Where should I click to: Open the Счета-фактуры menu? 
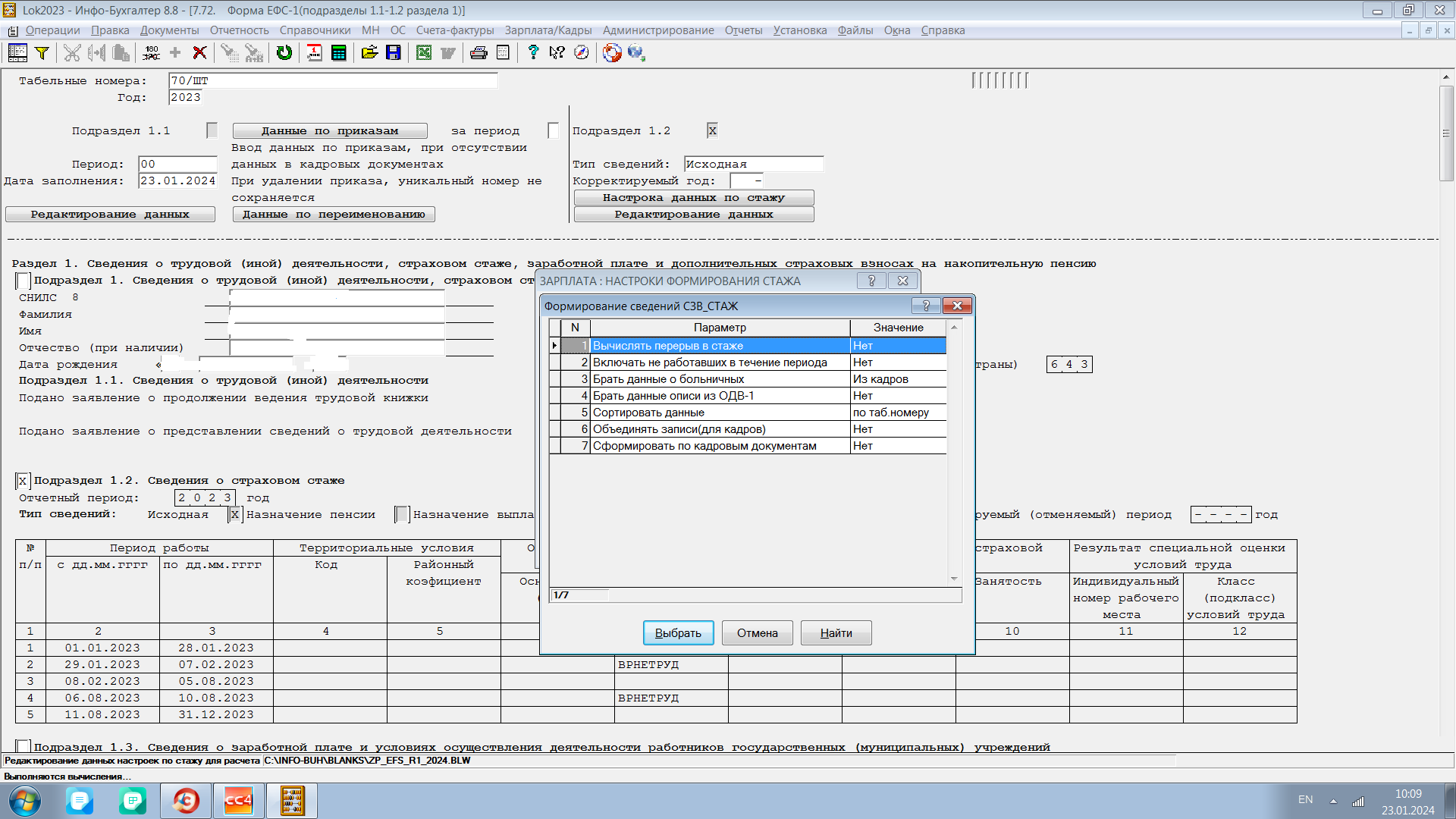coord(455,30)
